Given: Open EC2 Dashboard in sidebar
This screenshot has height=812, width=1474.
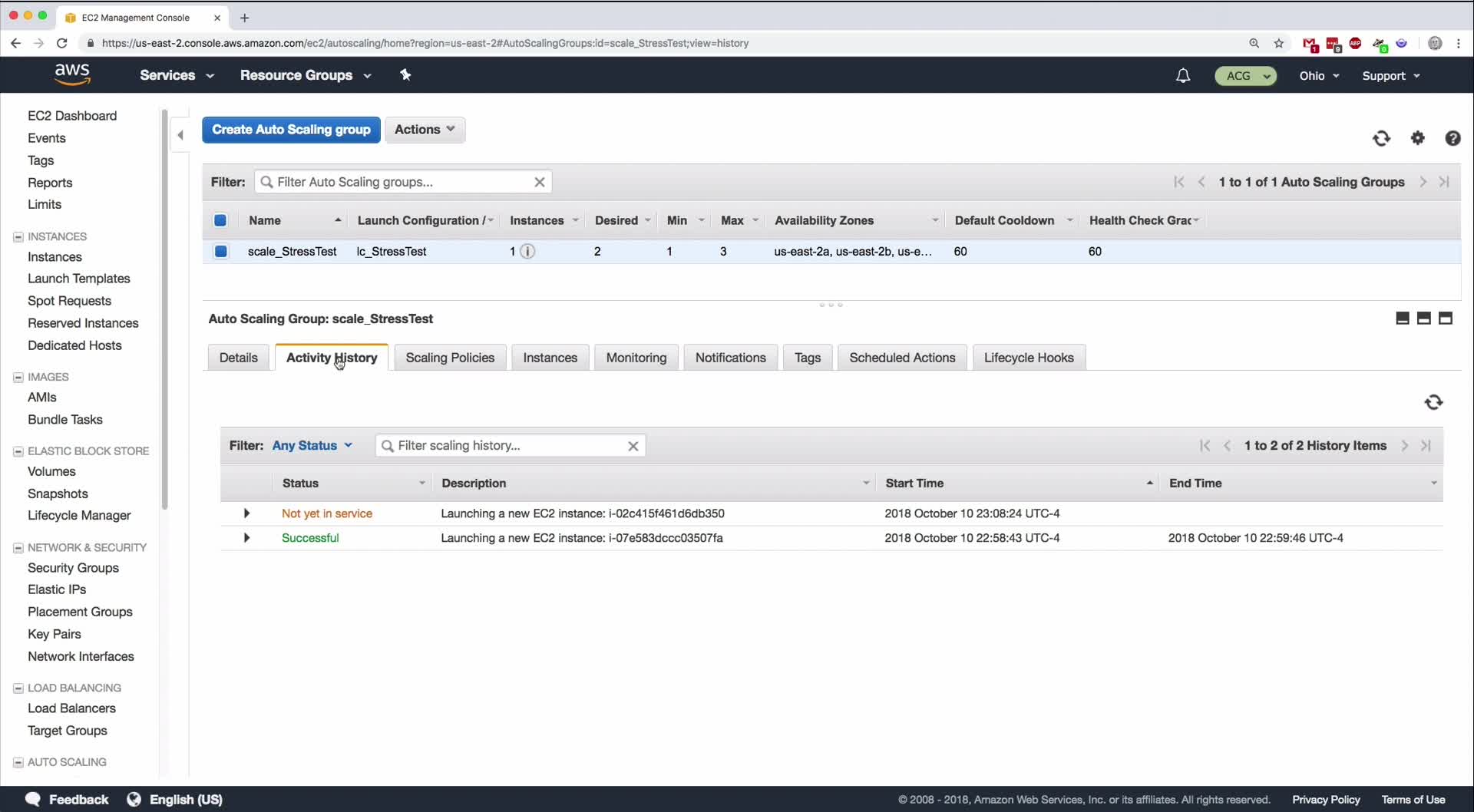Looking at the screenshot, I should point(72,116).
